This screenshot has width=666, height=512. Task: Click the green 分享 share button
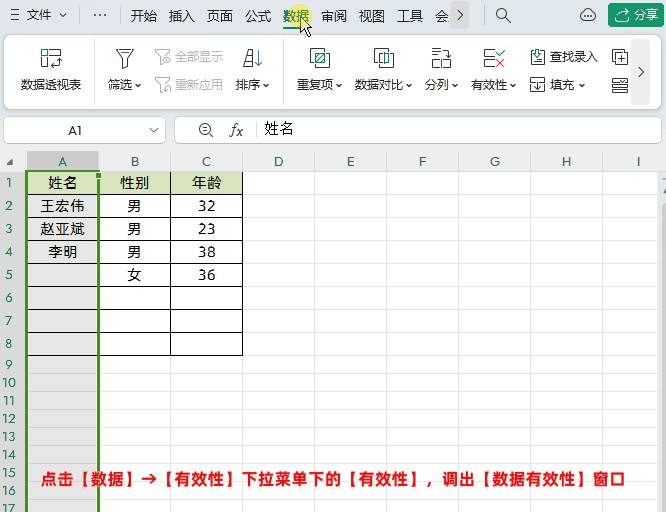pyautogui.click(x=635, y=15)
